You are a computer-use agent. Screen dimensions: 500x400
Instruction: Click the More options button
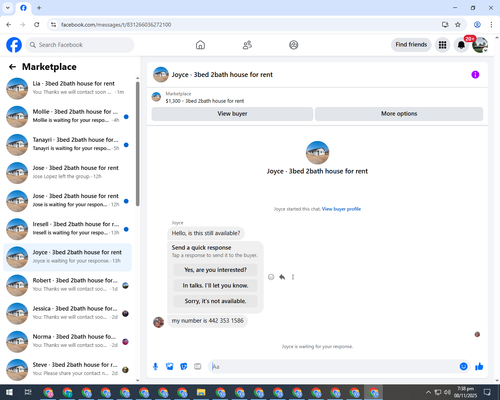(399, 114)
